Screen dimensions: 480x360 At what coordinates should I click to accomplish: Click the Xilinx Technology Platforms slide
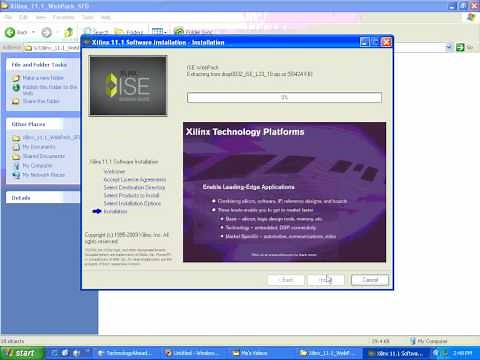point(284,192)
